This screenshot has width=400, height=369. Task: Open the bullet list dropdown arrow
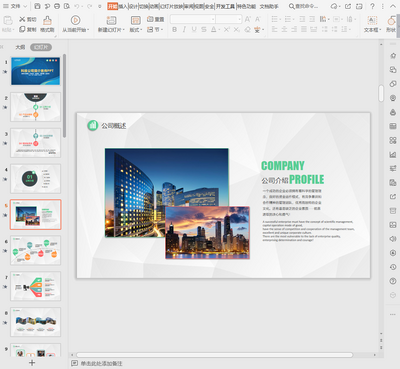280,20
